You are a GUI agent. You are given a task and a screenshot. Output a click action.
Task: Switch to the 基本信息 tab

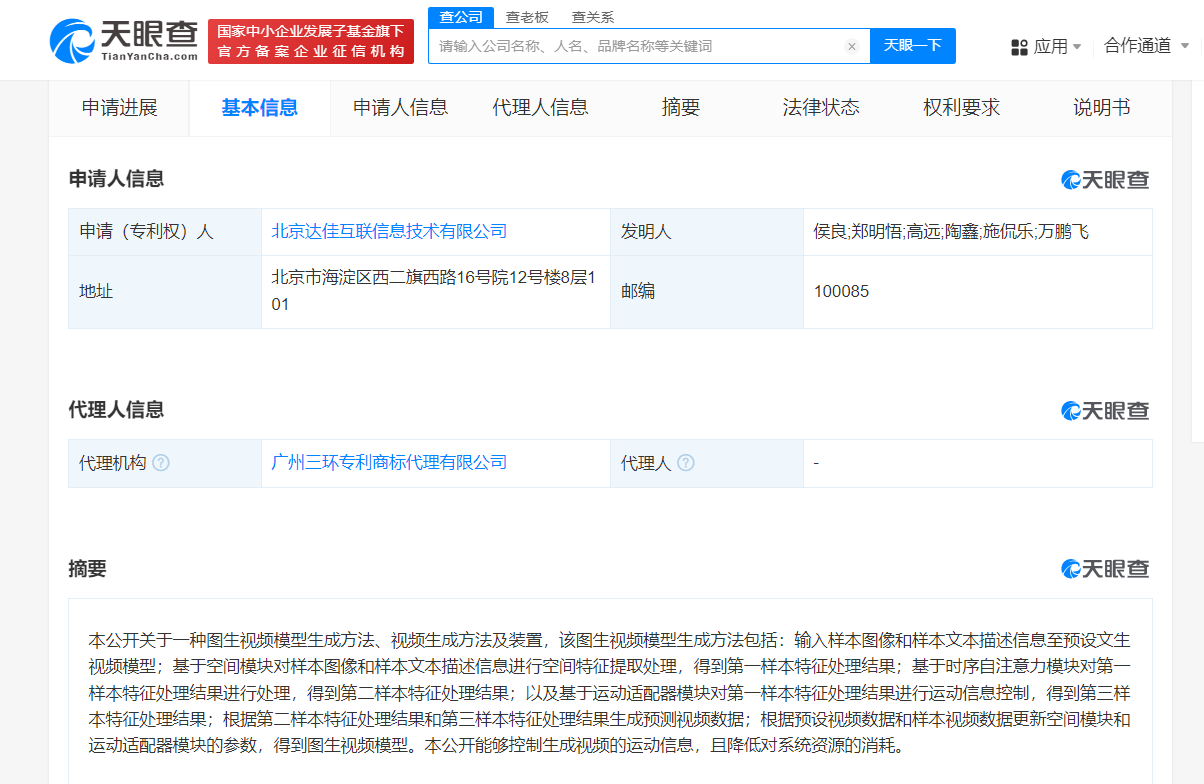pos(260,108)
